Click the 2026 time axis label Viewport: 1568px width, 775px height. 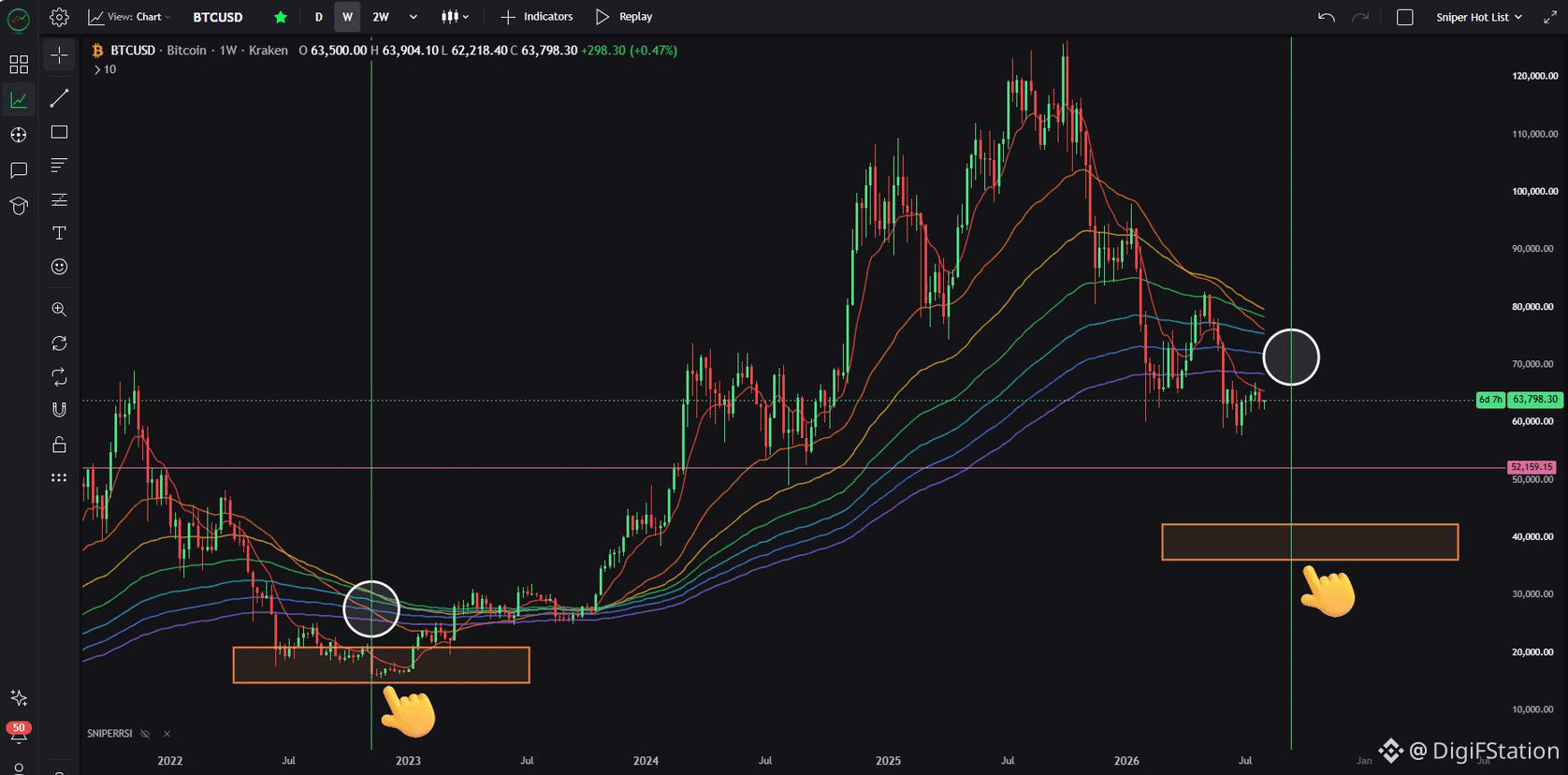(x=1126, y=761)
